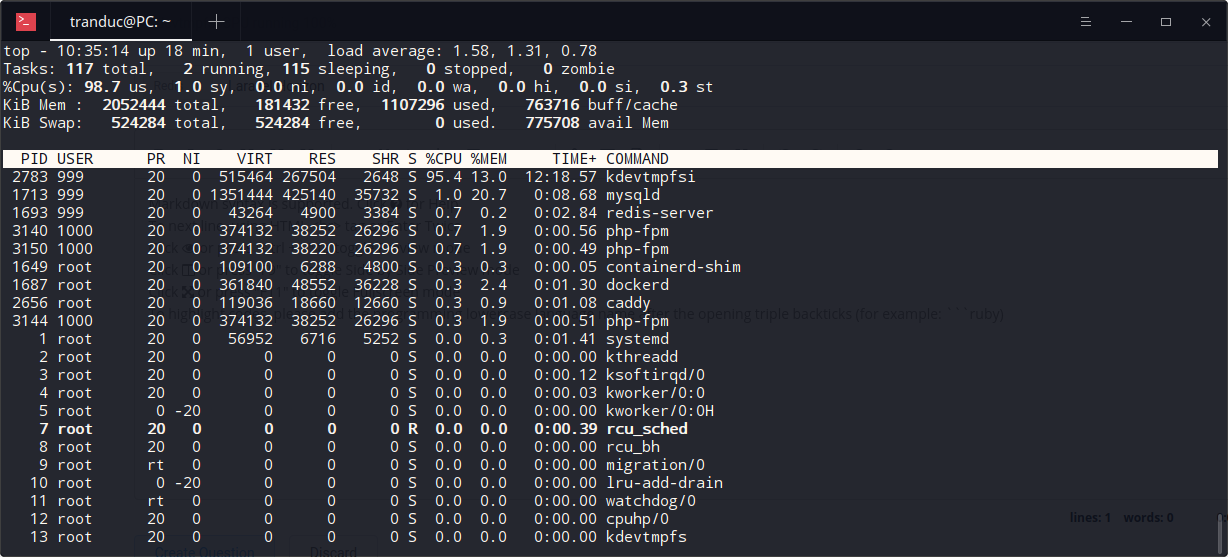Select the tranduc@PC: ~ tab

119,22
